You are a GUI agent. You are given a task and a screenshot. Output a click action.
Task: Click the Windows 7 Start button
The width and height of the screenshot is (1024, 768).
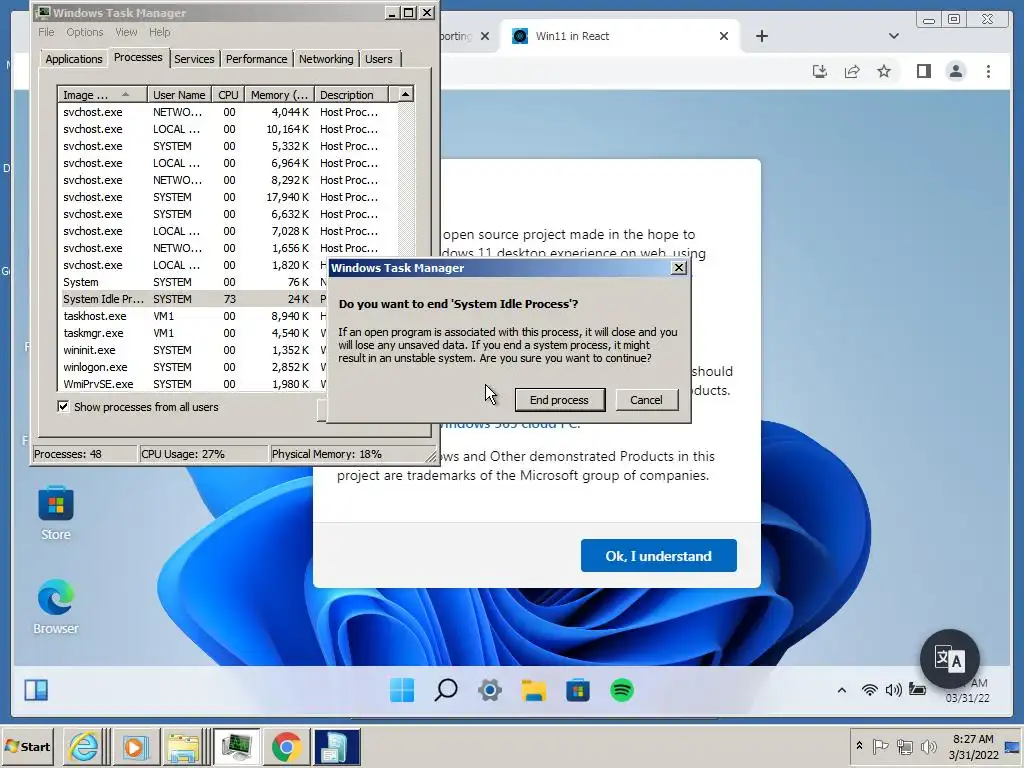[27, 746]
